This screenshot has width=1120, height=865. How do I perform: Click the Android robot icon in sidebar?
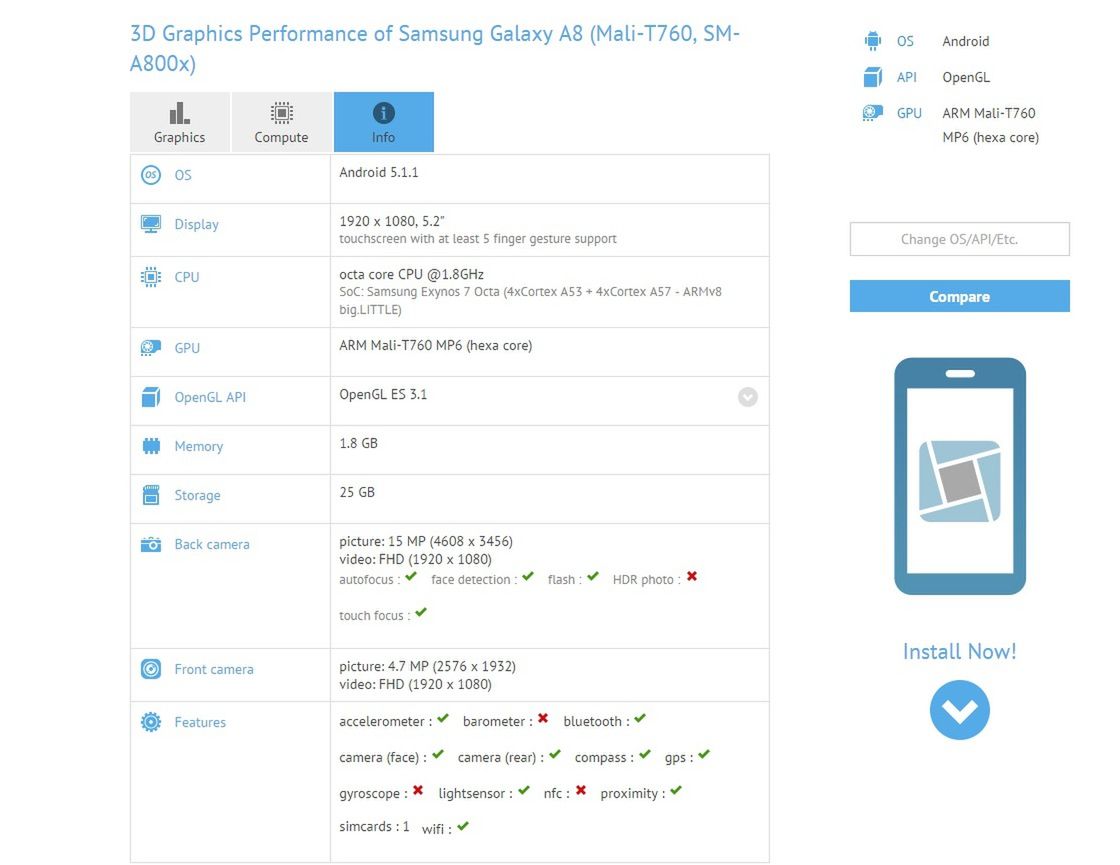[x=873, y=41]
